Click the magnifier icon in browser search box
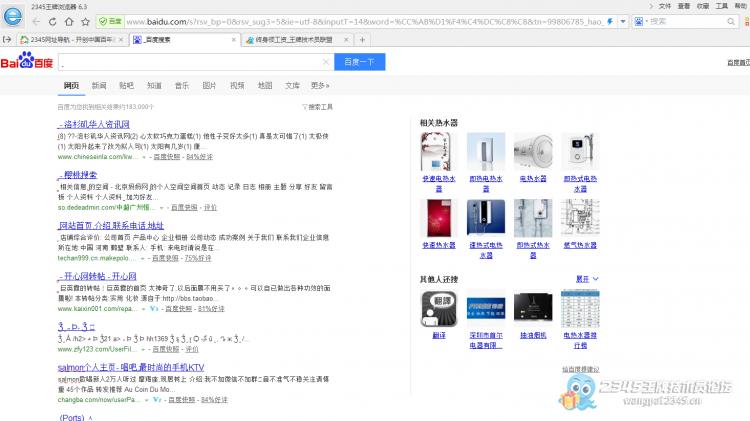Viewport: 750px width, 421px height. click(731, 22)
